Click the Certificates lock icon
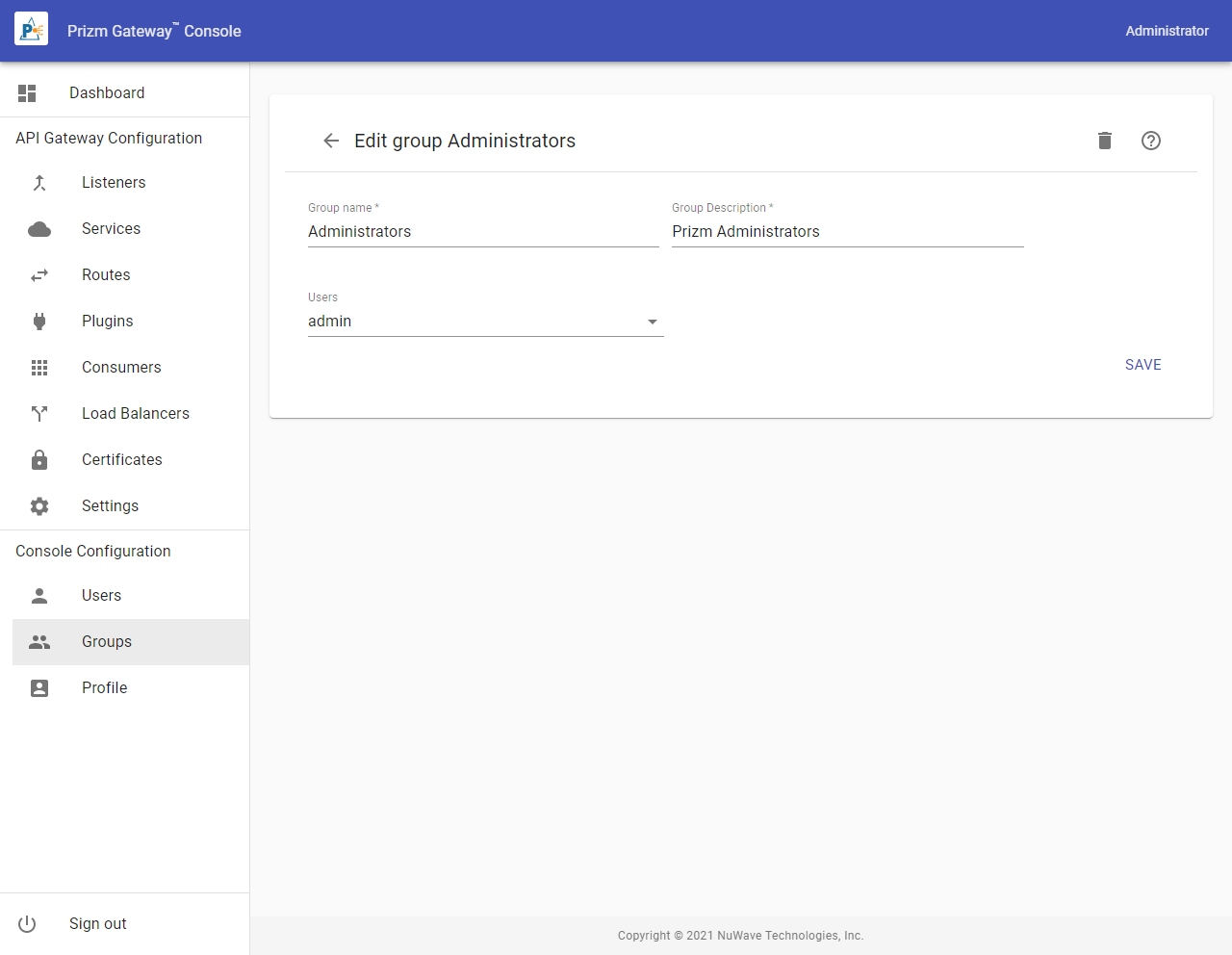The image size is (1232, 955). [39, 460]
